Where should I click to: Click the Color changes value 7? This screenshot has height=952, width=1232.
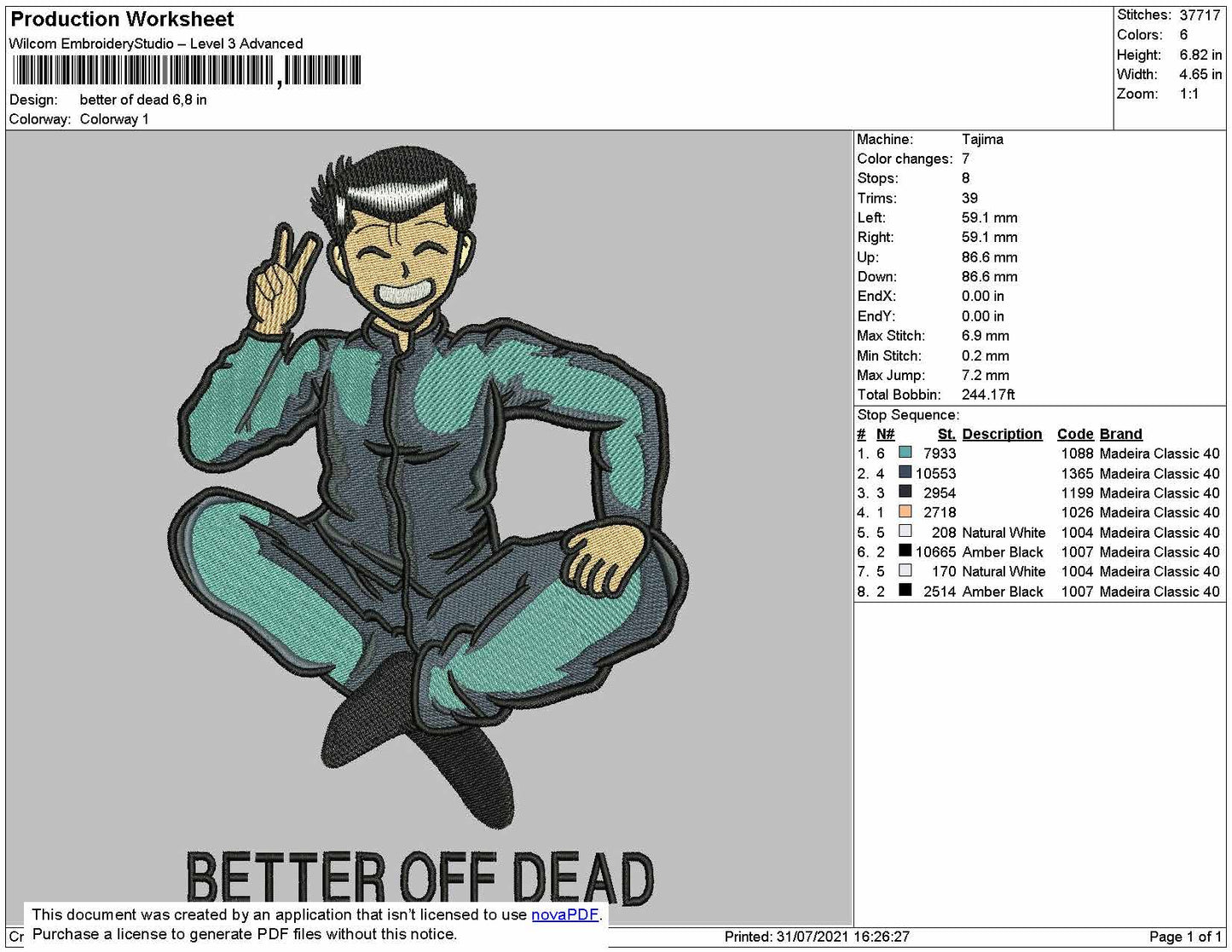click(965, 159)
